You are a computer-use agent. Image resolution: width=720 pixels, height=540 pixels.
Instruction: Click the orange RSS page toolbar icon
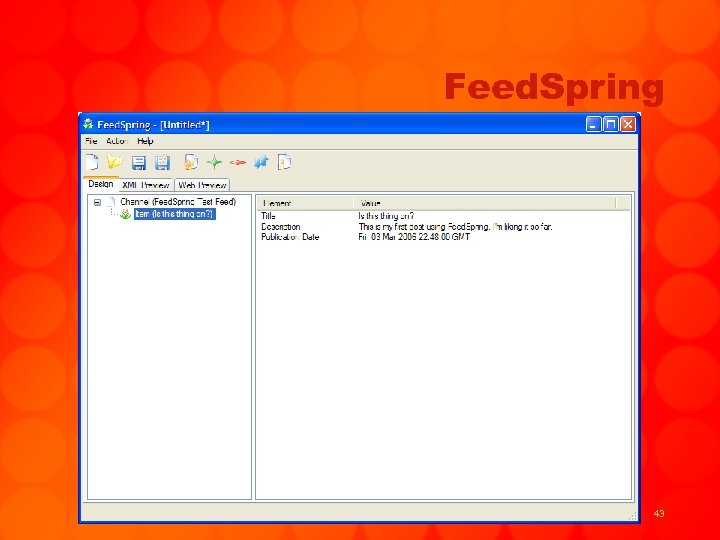tap(191, 162)
